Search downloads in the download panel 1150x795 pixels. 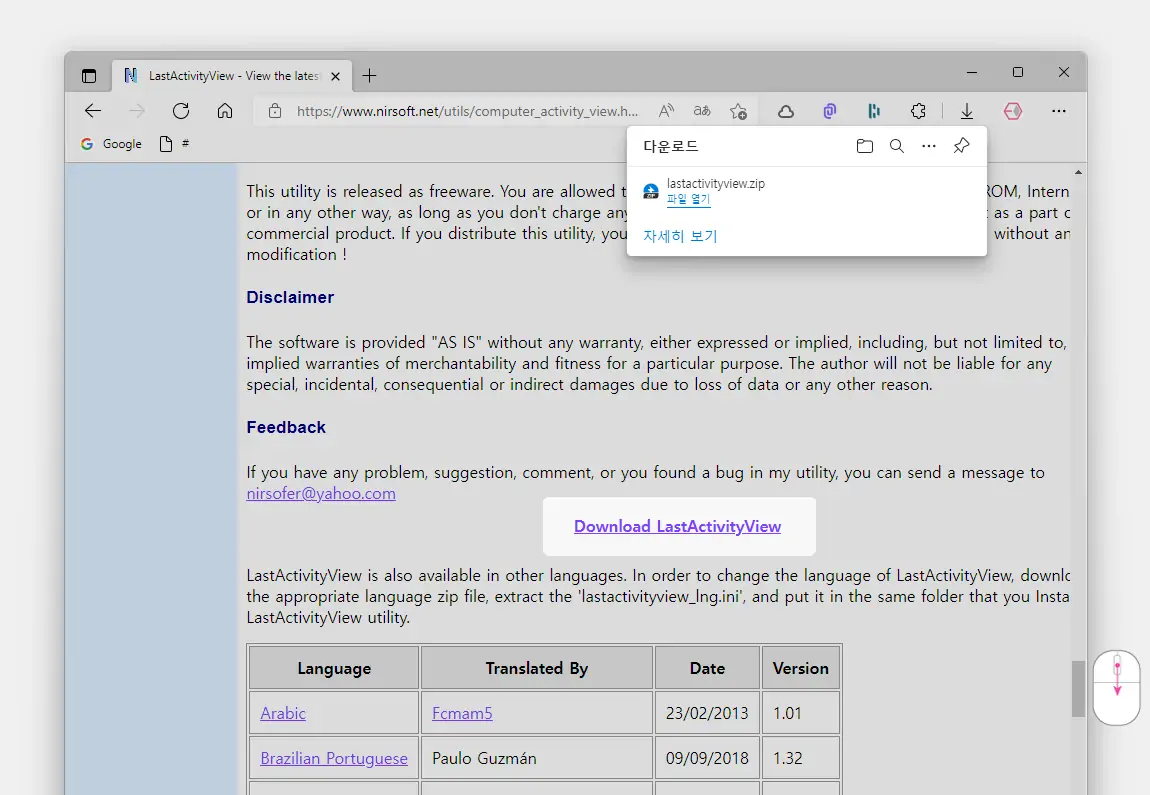pyautogui.click(x=896, y=146)
